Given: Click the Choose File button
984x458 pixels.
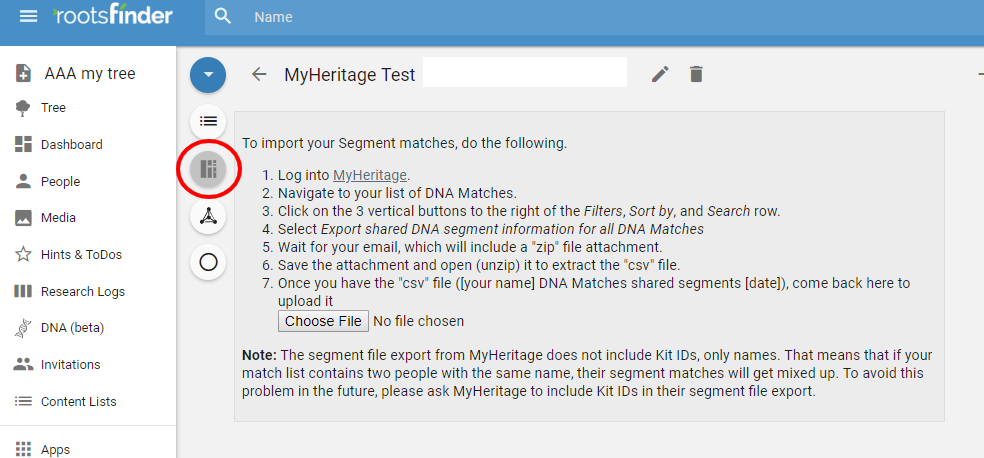Looking at the screenshot, I should (x=323, y=321).
